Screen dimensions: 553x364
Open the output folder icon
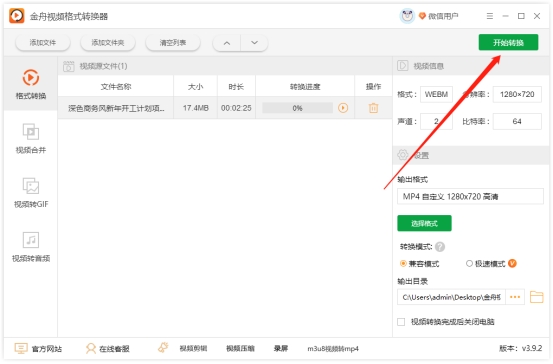click(536, 297)
